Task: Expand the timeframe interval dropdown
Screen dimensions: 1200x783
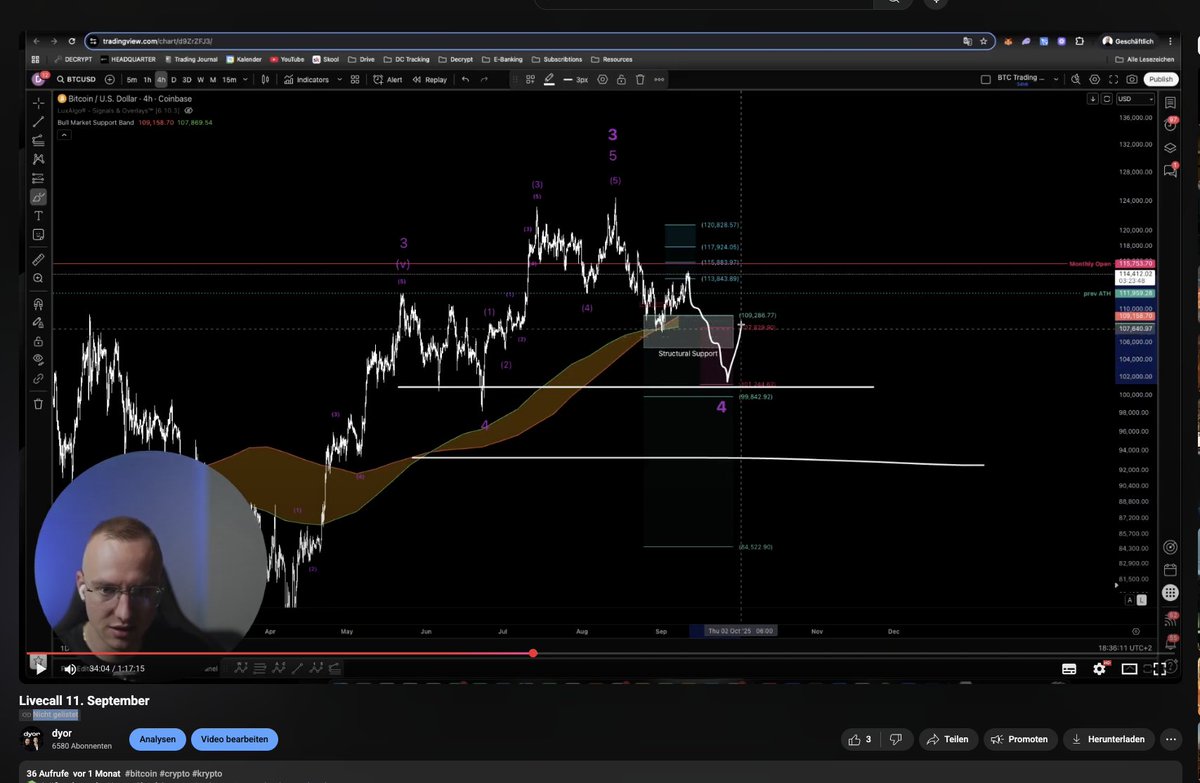Action: tap(246, 79)
